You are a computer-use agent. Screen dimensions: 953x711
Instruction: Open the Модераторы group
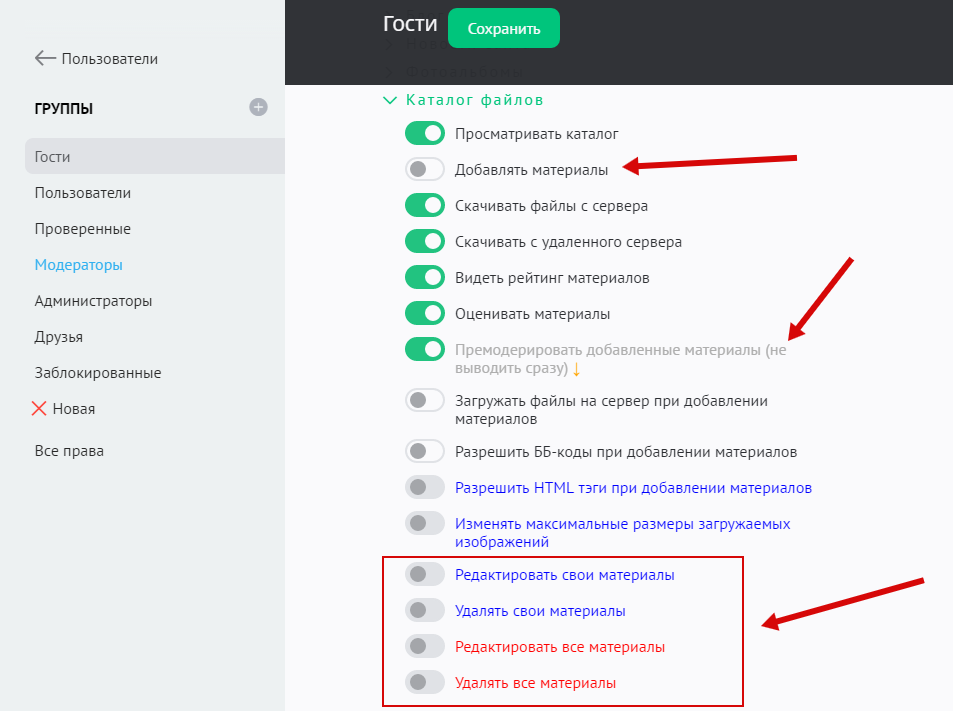79,265
